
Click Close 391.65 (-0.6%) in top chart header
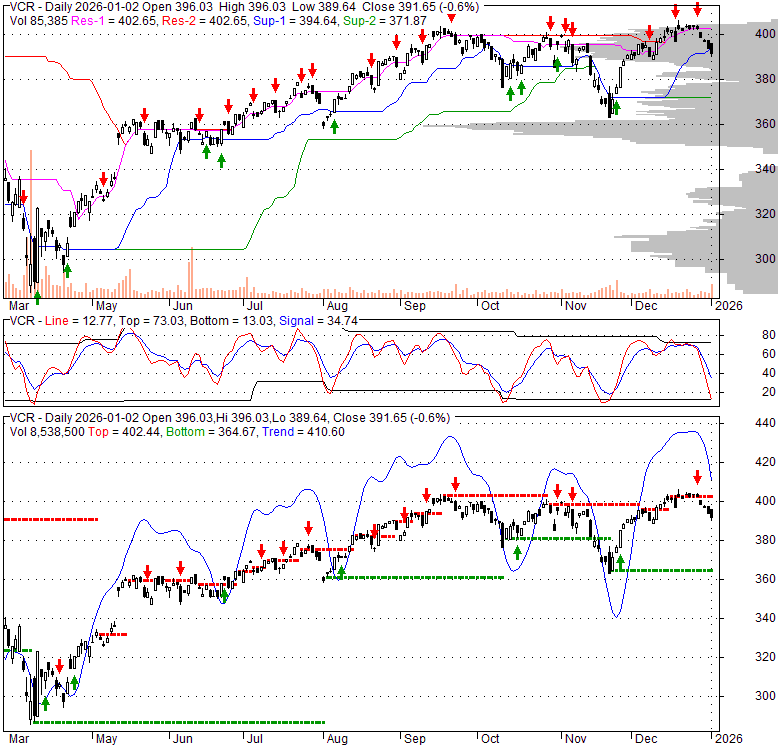coord(420,7)
